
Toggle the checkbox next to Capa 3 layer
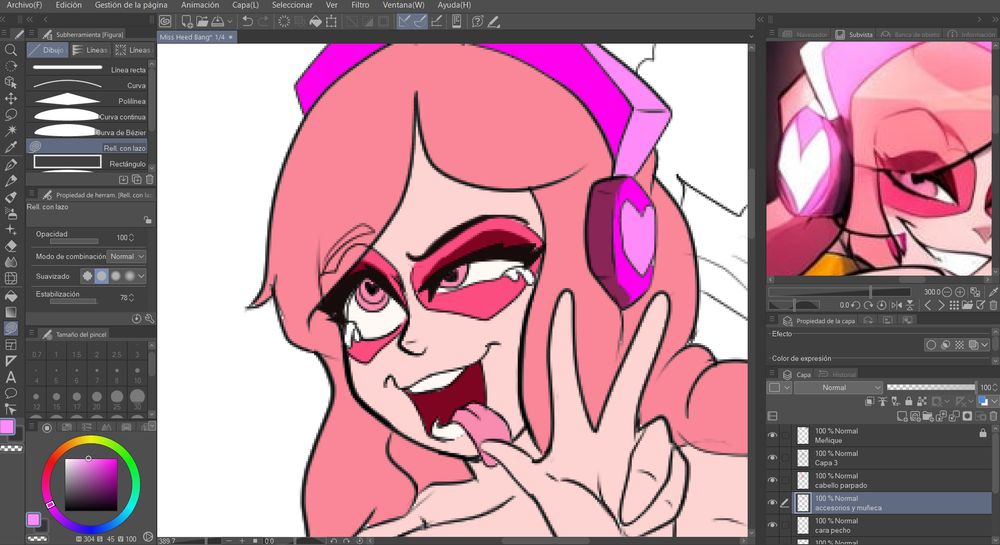coord(785,458)
